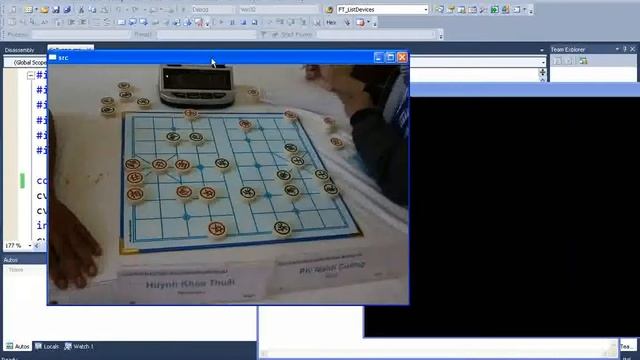Click the Open File folder icon
This screenshot has width=640, height=360.
(44, 9)
